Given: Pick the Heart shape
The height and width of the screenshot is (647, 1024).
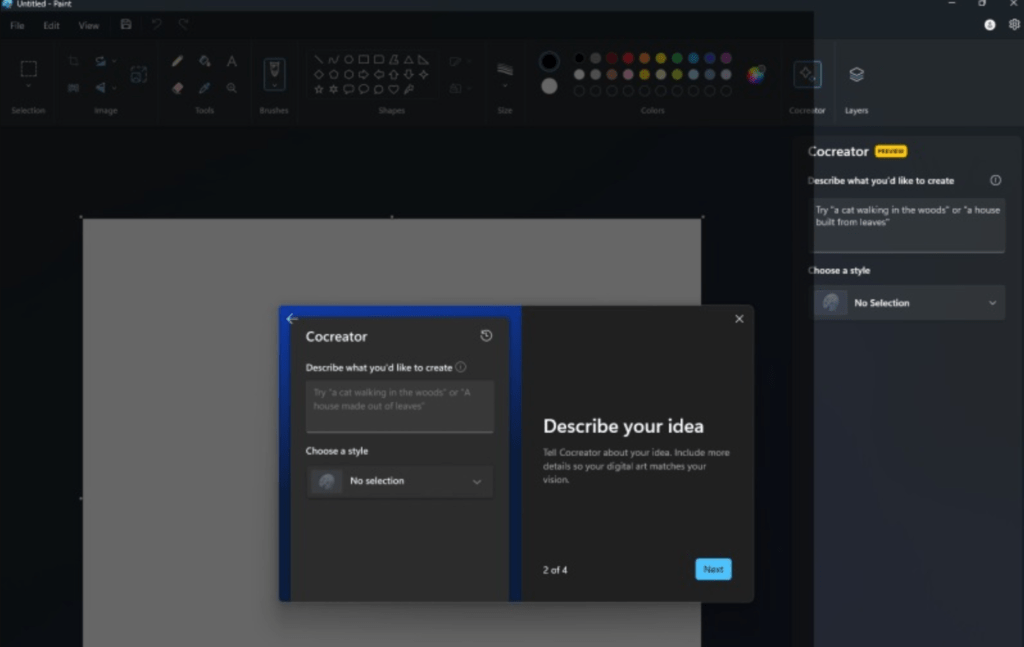Looking at the screenshot, I should pos(394,89).
